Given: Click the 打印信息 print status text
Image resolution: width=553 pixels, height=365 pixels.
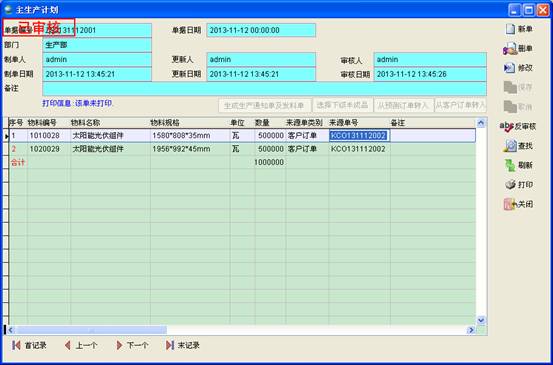Looking at the screenshot, I should 78,103.
